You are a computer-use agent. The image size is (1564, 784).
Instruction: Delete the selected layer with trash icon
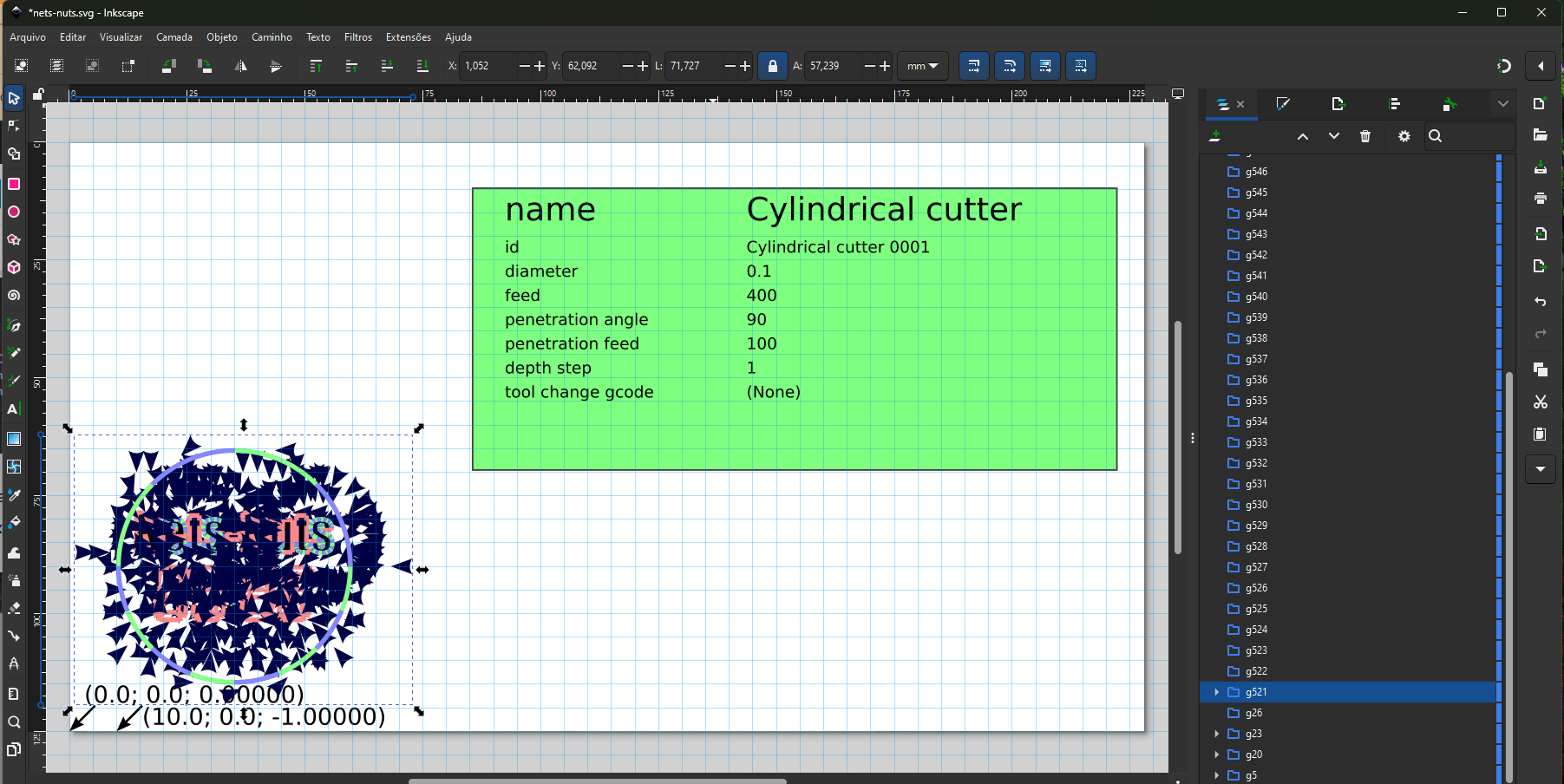pyautogui.click(x=1365, y=136)
